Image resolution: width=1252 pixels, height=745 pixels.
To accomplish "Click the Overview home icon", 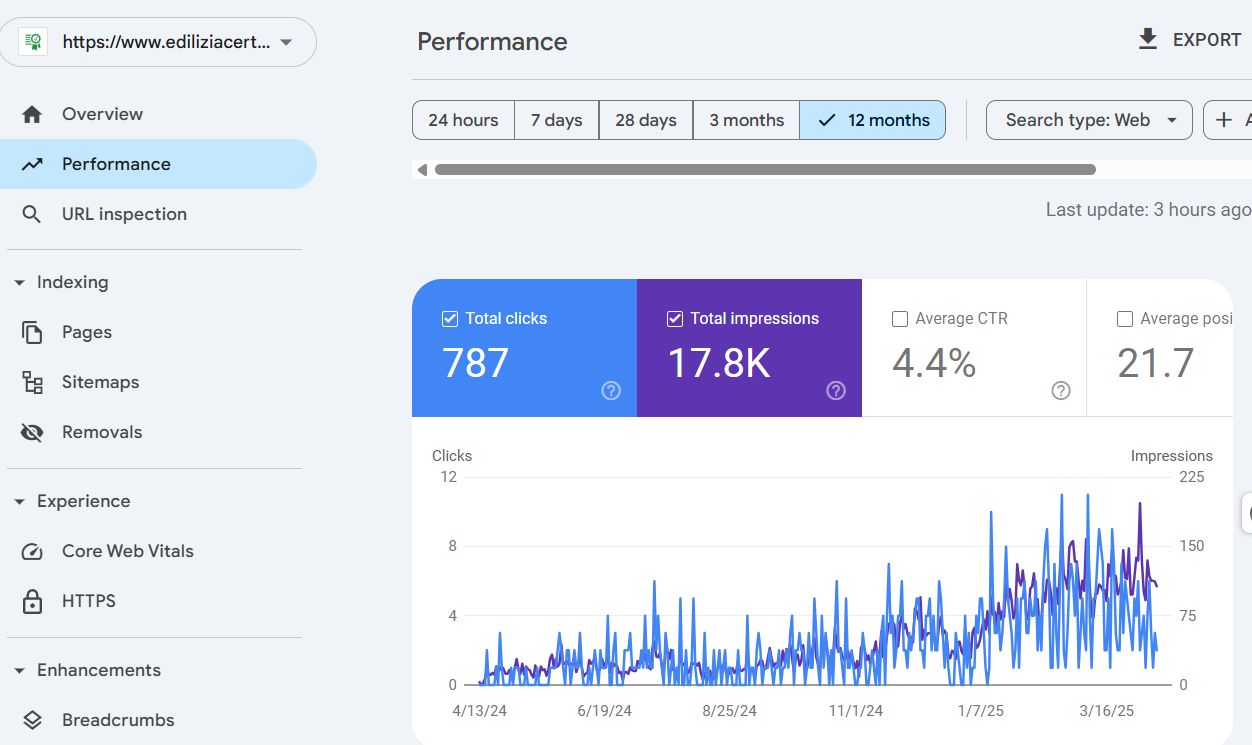I will pos(32,114).
